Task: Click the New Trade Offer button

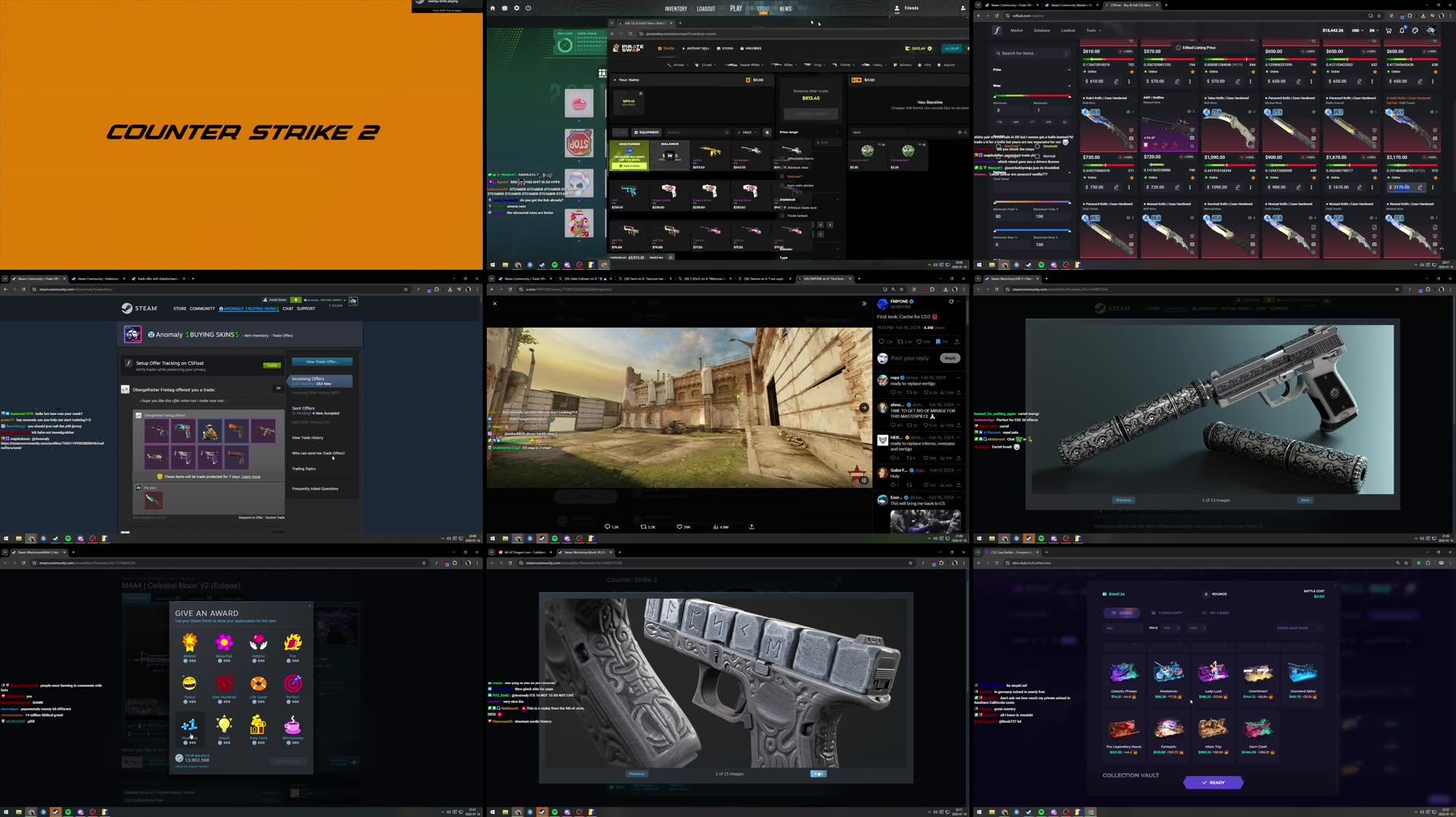Action: point(322,363)
